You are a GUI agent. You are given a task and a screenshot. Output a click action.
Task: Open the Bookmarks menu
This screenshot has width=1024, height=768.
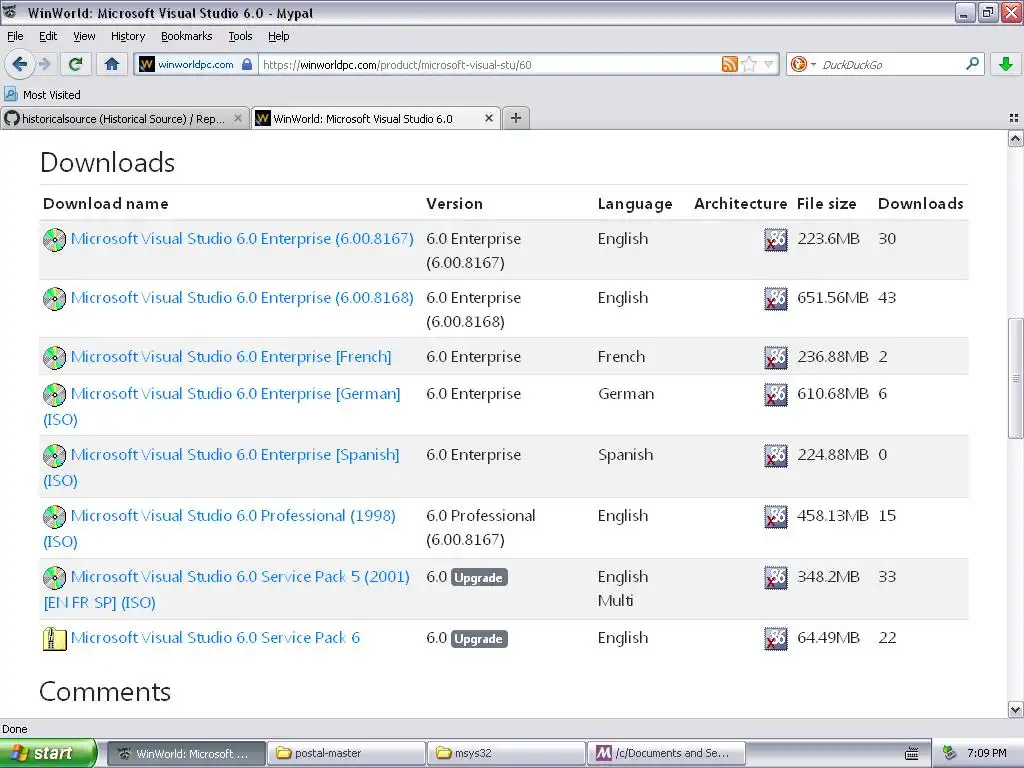(x=187, y=36)
